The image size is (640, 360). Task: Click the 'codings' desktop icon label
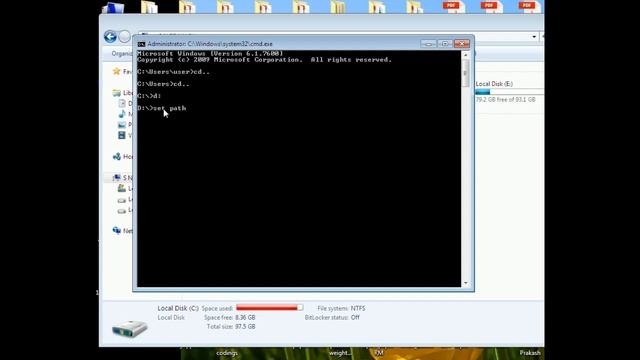point(227,353)
